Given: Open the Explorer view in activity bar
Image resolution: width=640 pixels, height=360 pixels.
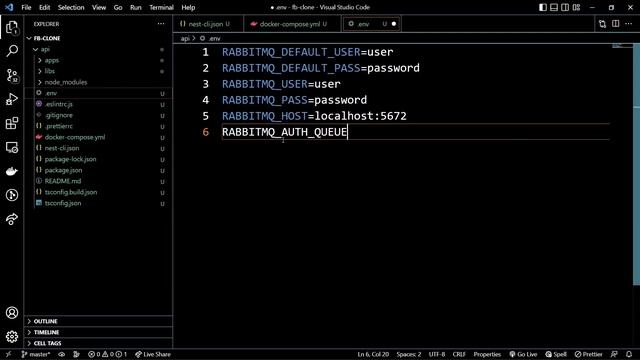Looking at the screenshot, I should coord(12,27).
